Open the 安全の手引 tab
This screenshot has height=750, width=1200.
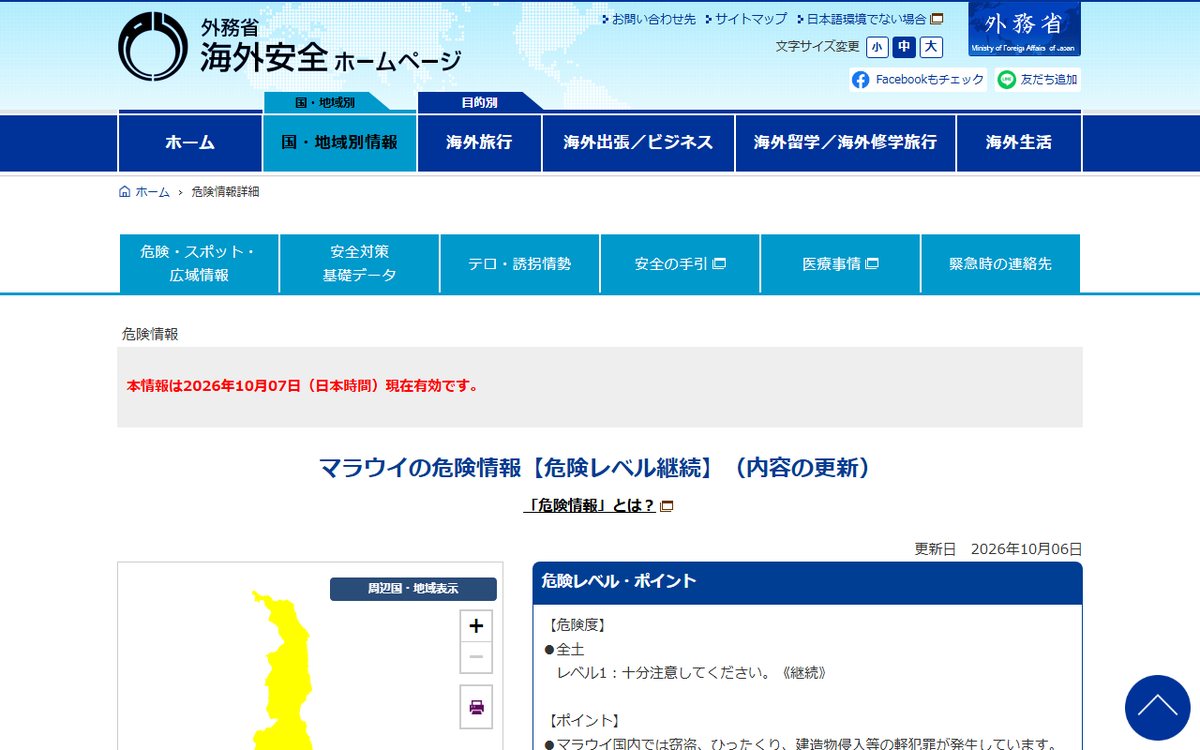pos(680,264)
